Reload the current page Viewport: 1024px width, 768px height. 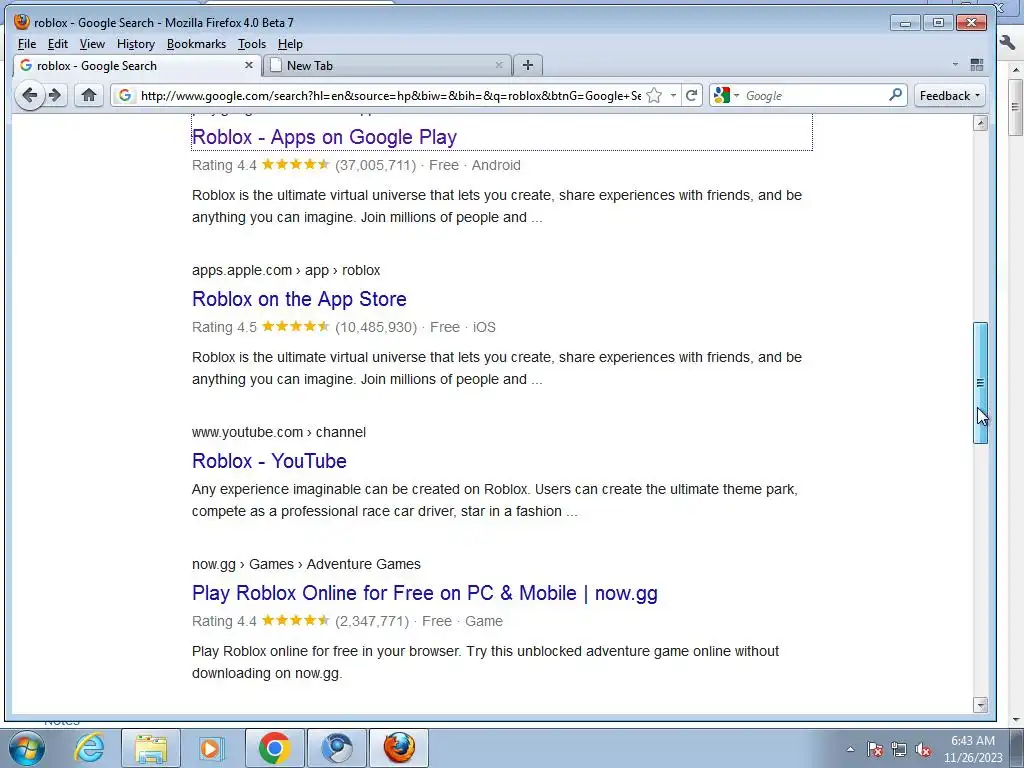click(692, 95)
